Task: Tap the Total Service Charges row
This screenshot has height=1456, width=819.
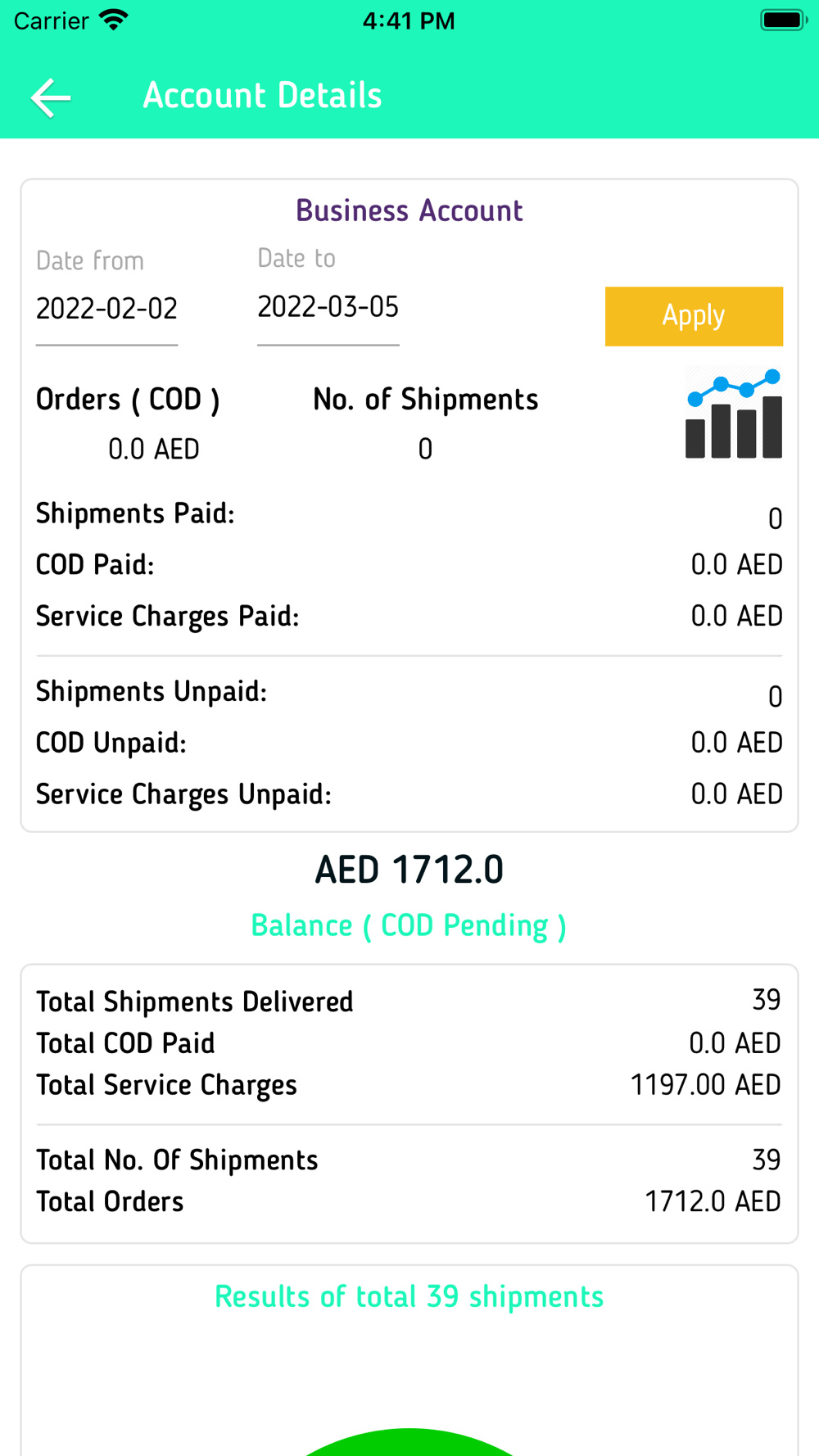Action: coord(409,1085)
